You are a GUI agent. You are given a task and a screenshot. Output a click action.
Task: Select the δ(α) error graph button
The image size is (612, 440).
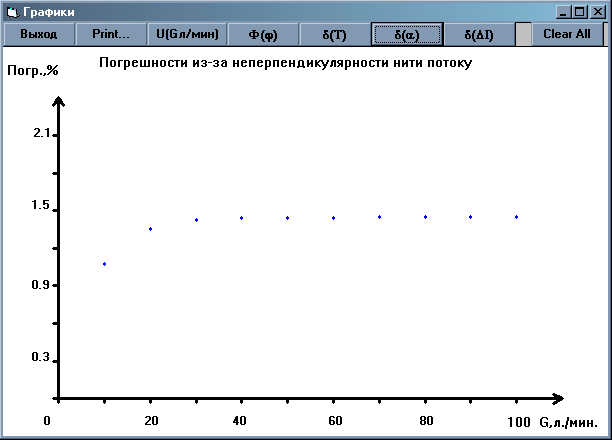[x=407, y=34]
